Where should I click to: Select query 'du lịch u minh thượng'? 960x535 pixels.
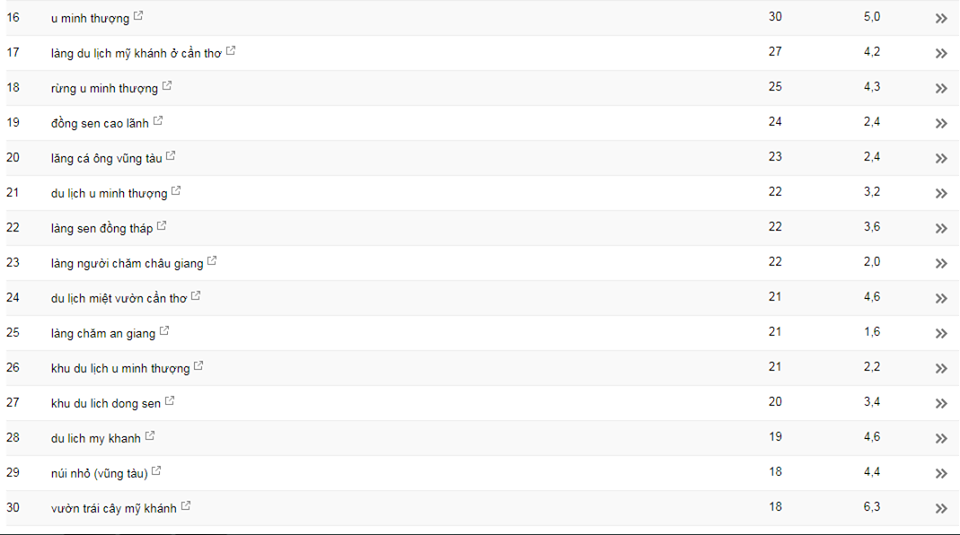[x=109, y=193]
